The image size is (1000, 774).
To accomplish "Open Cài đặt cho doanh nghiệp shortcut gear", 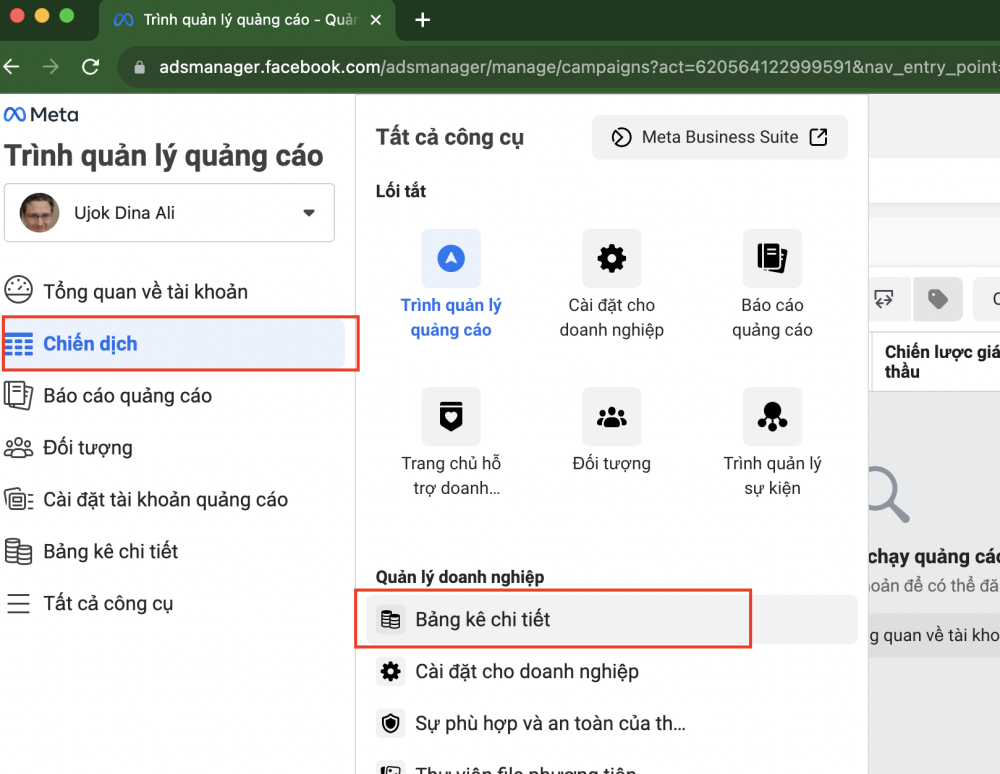I will (612, 258).
